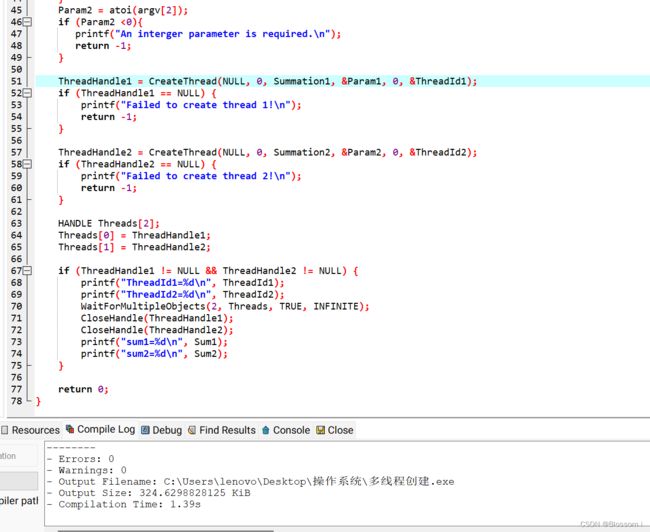Click the highlighted line 51 with CreateThread Summation1
Viewport: 650px width, 532px height.
[267, 81]
